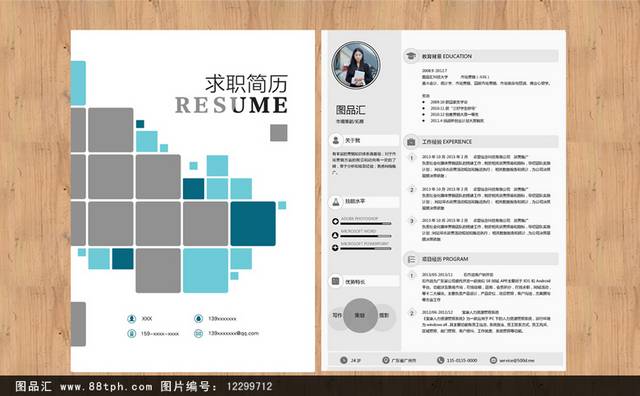640x396 pixels.
Task: Click the RESUME cover heading
Action: [231, 105]
